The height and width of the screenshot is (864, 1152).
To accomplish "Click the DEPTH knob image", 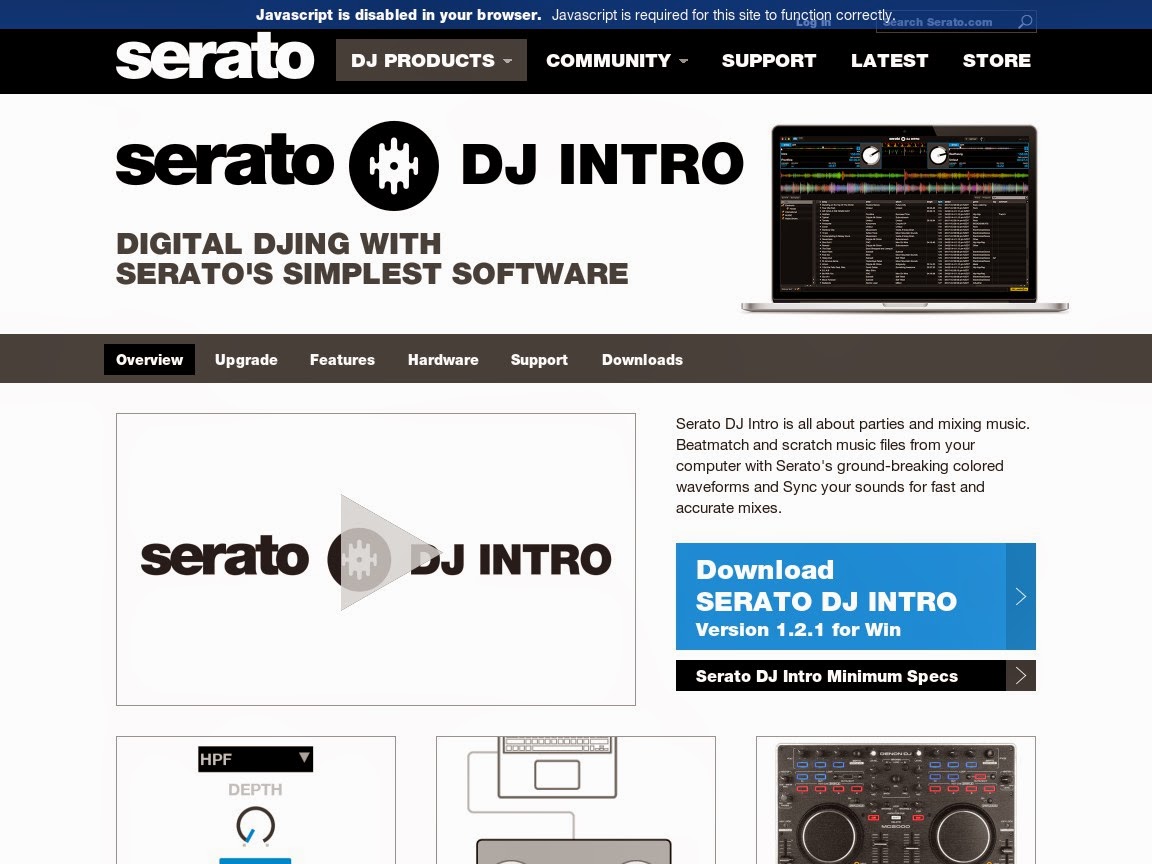I will tap(255, 825).
